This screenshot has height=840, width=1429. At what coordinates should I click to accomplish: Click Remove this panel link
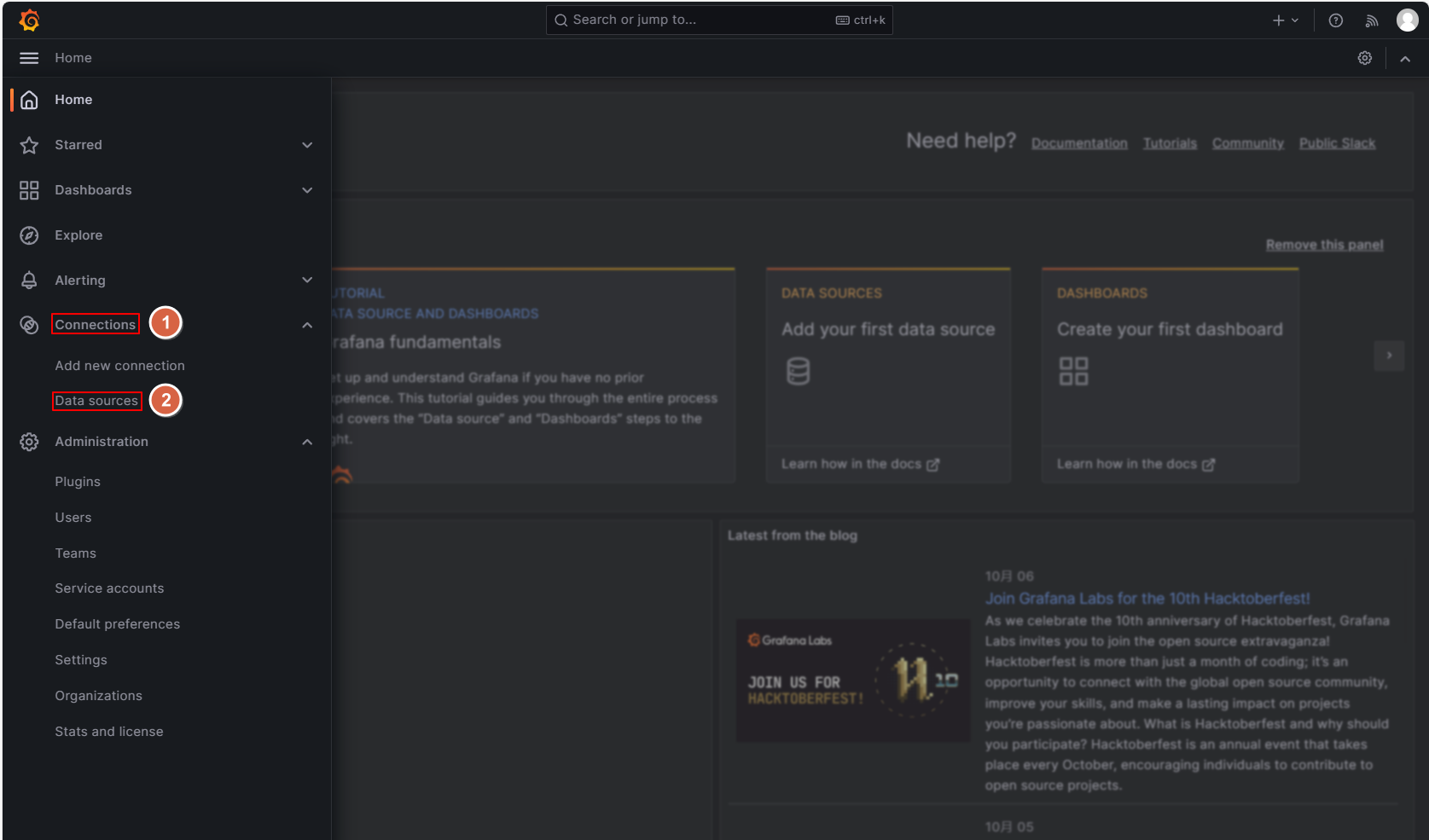1324,245
